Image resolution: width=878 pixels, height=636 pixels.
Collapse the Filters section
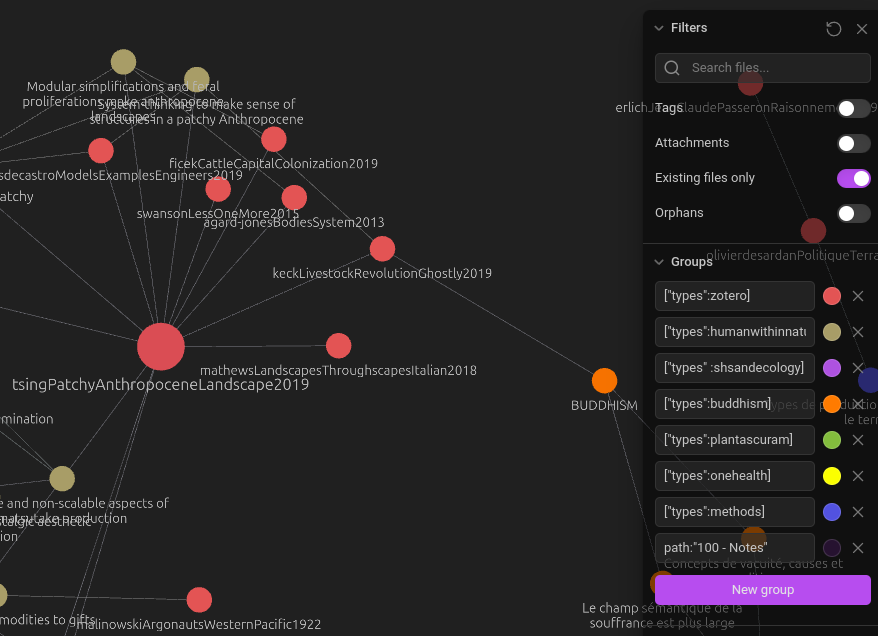(659, 28)
